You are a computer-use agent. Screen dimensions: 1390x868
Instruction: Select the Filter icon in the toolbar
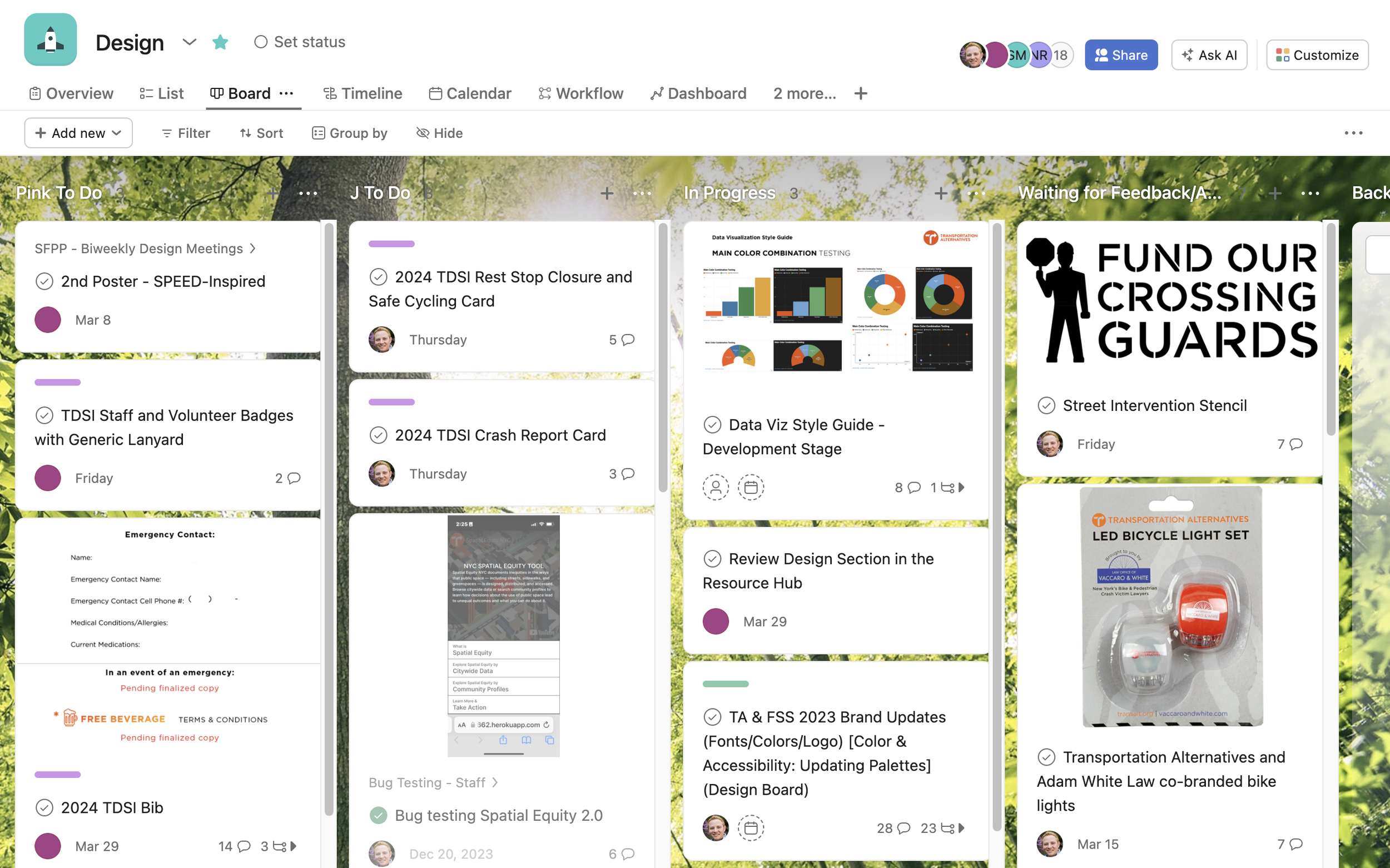167,132
